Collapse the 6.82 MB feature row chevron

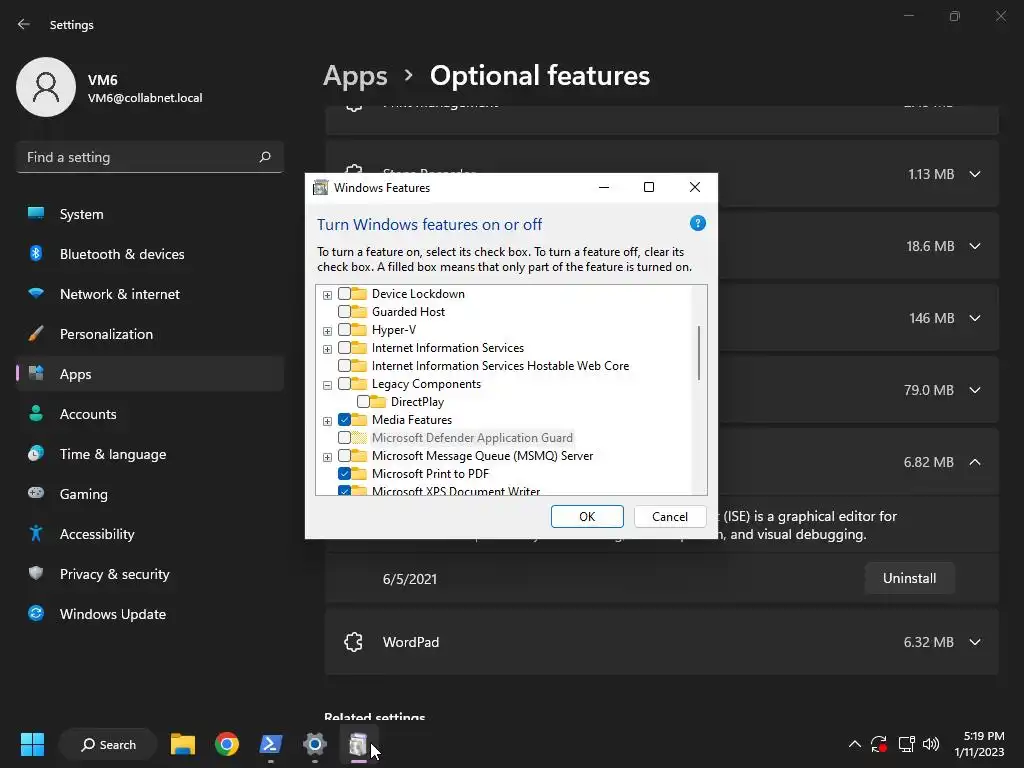click(x=975, y=462)
